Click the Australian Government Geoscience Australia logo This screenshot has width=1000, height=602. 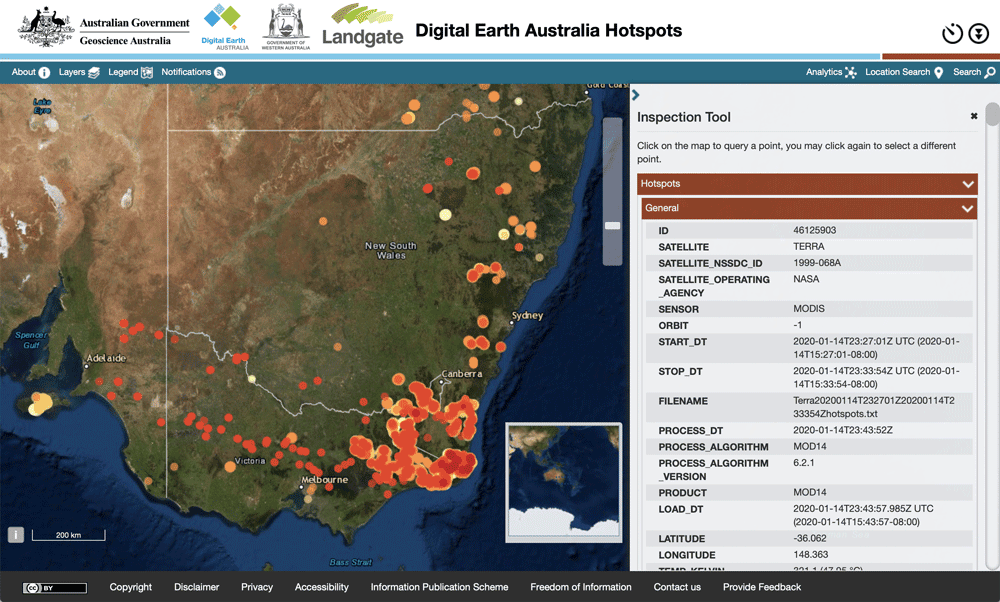click(x=104, y=27)
